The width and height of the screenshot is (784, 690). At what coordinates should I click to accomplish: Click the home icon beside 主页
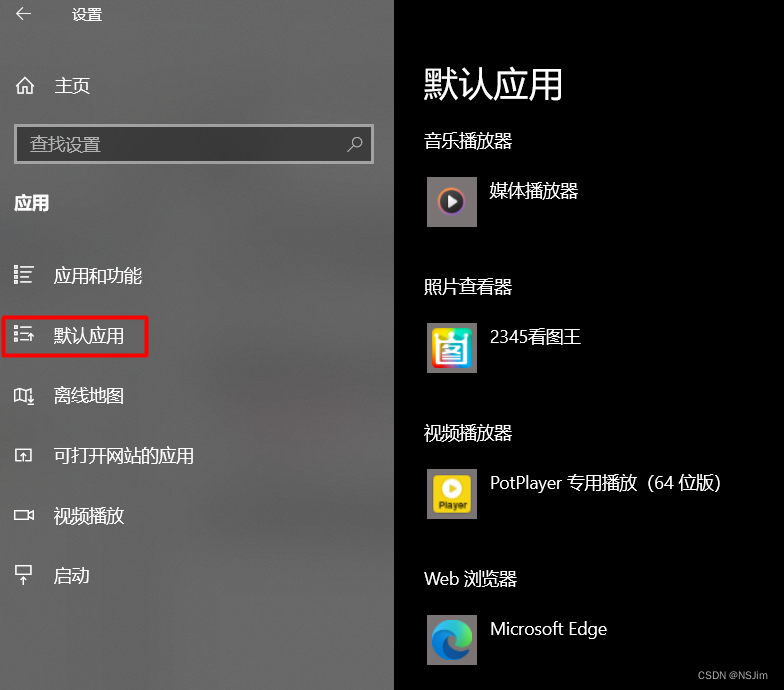coord(24,86)
